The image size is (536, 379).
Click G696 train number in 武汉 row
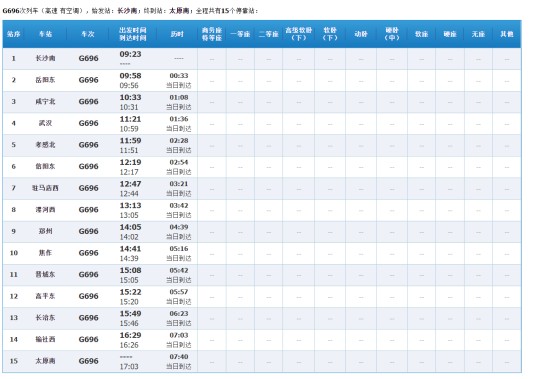[x=89, y=123]
